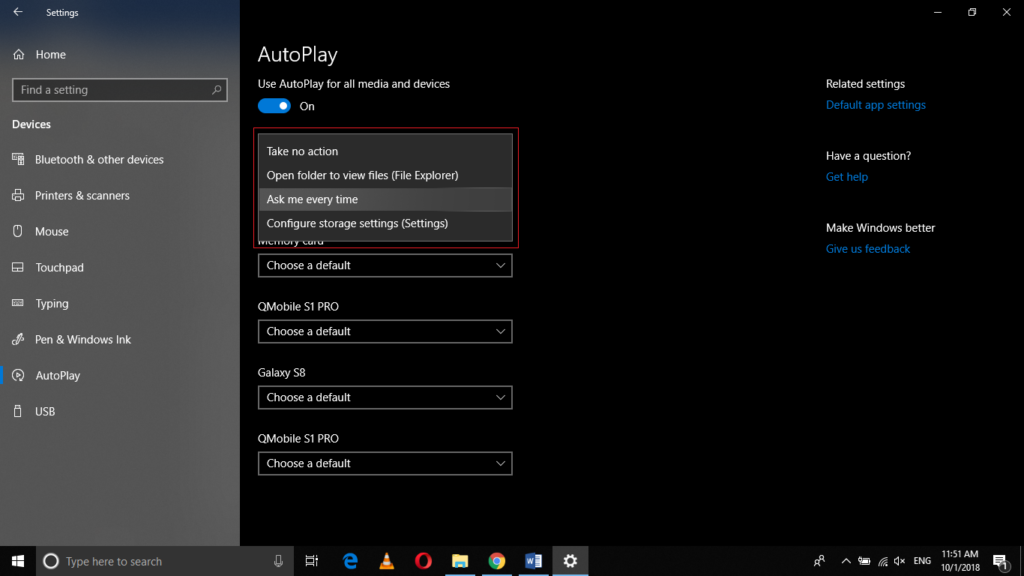Image resolution: width=1024 pixels, height=576 pixels.
Task: Open Opera from the taskbar
Action: tap(422, 561)
